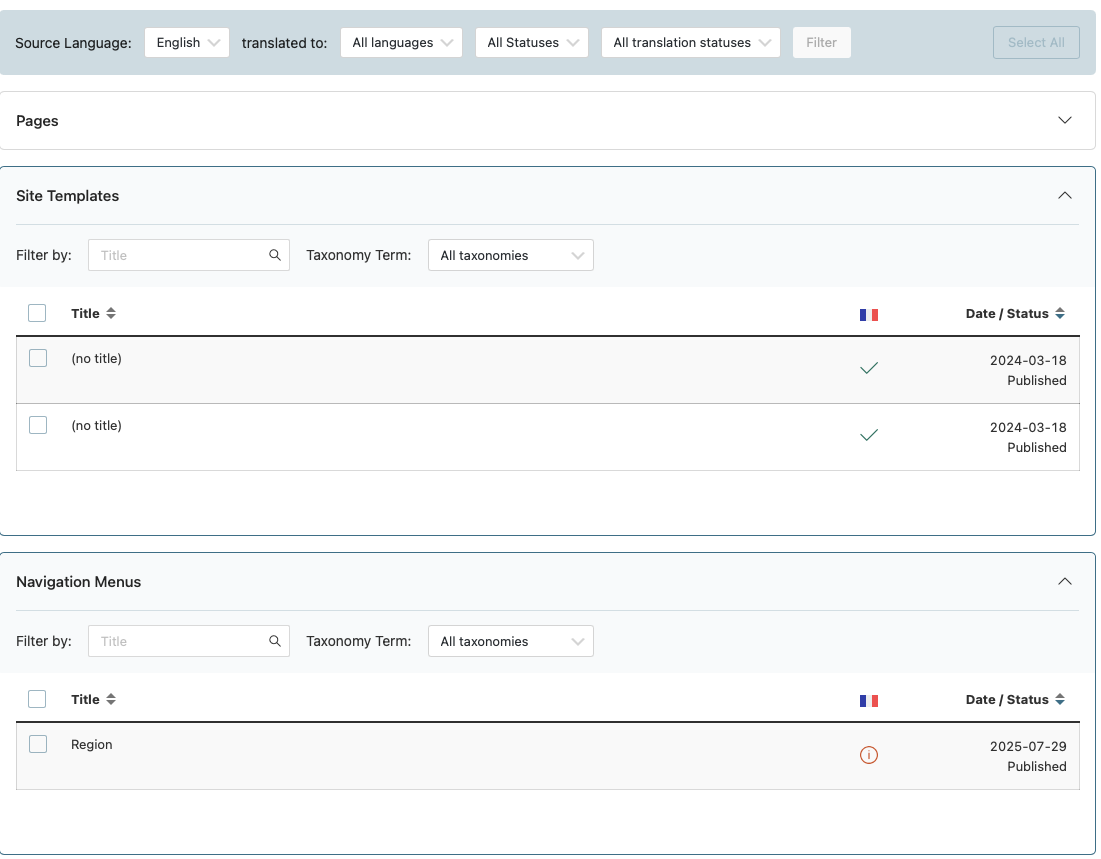Screen dimensions: 1101x859
Task: Click the second (no title) translation checkmark
Action: [869, 435]
